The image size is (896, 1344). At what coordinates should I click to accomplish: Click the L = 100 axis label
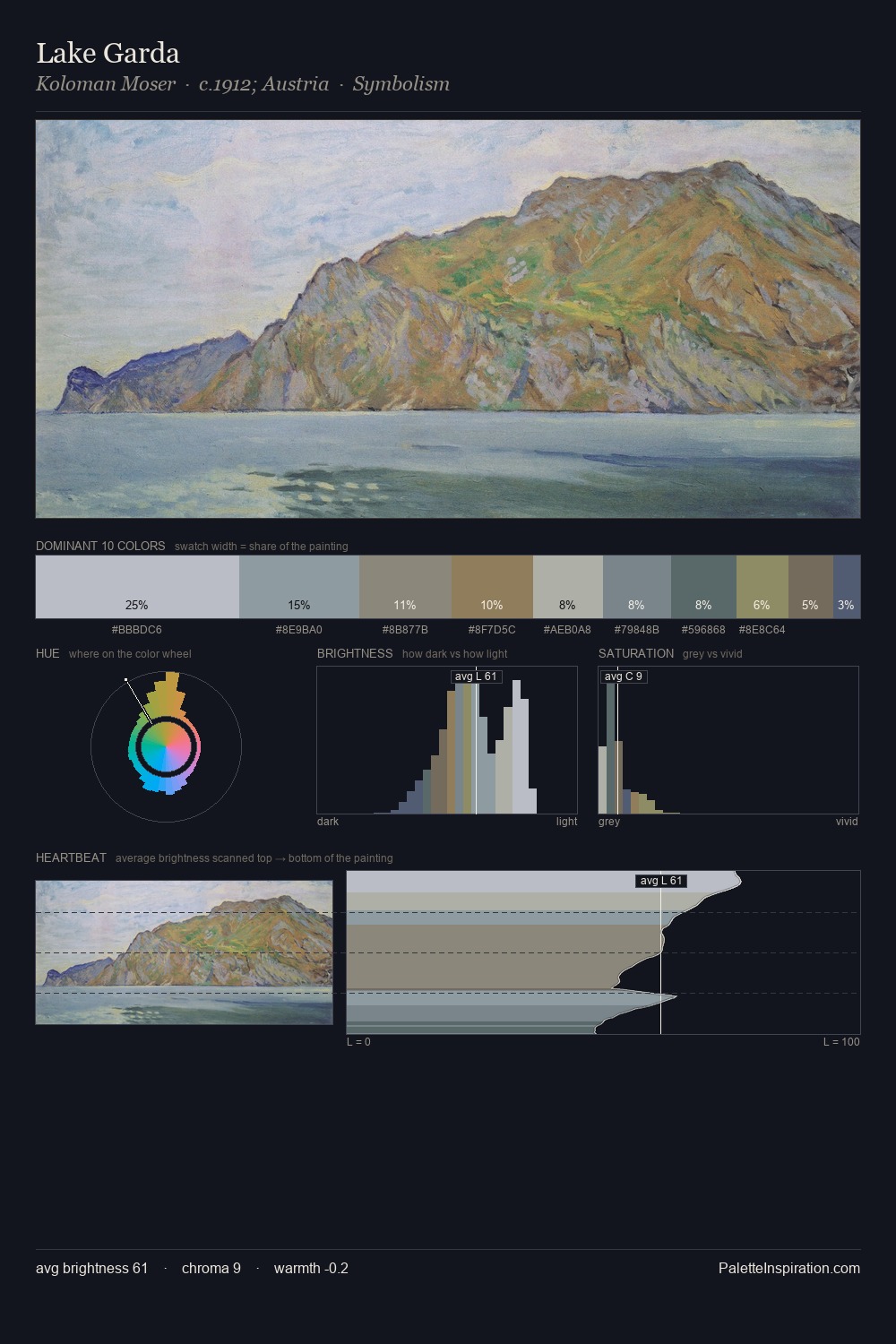(841, 1042)
